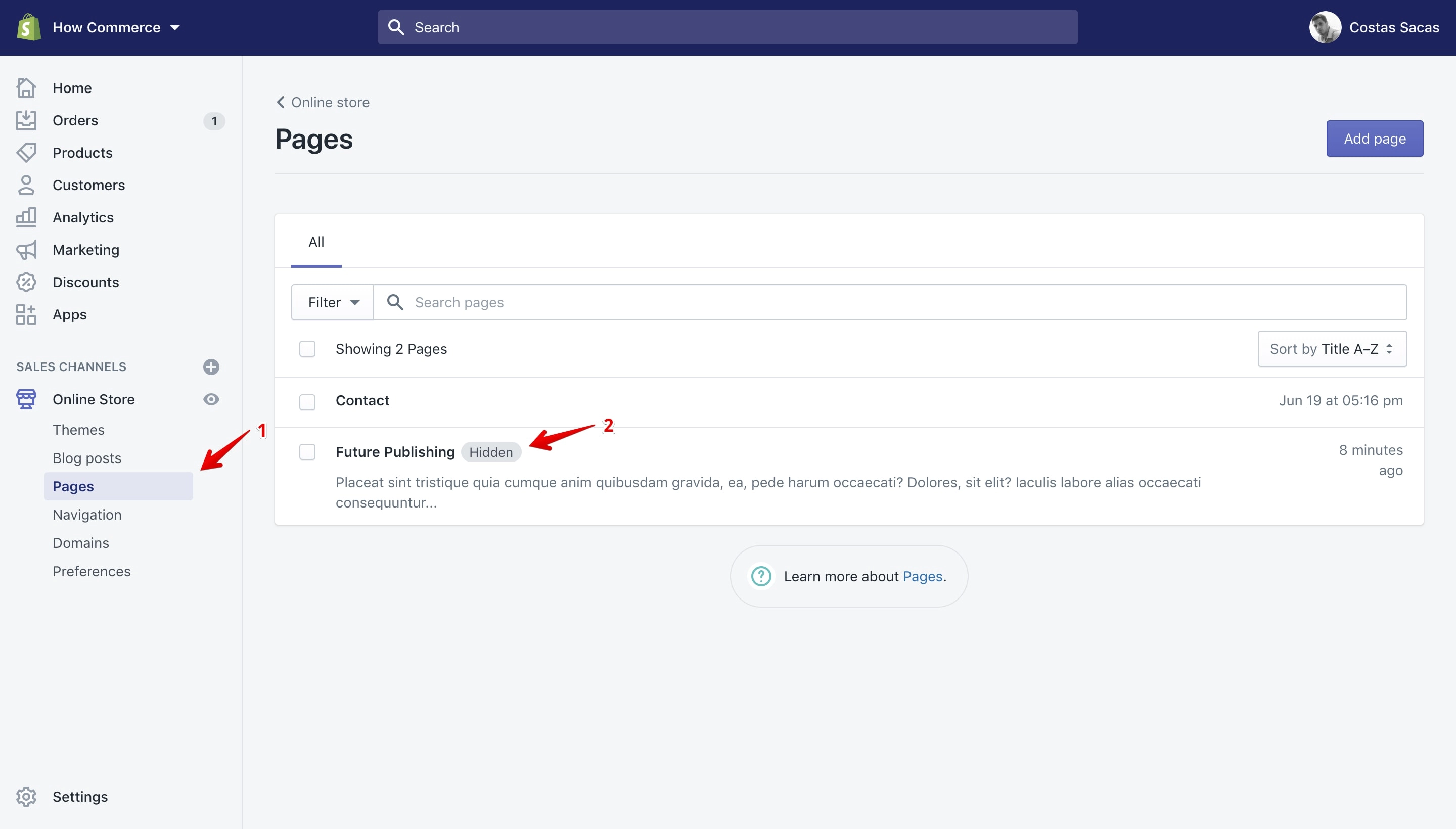Open Navigation under Online Store

(87, 515)
